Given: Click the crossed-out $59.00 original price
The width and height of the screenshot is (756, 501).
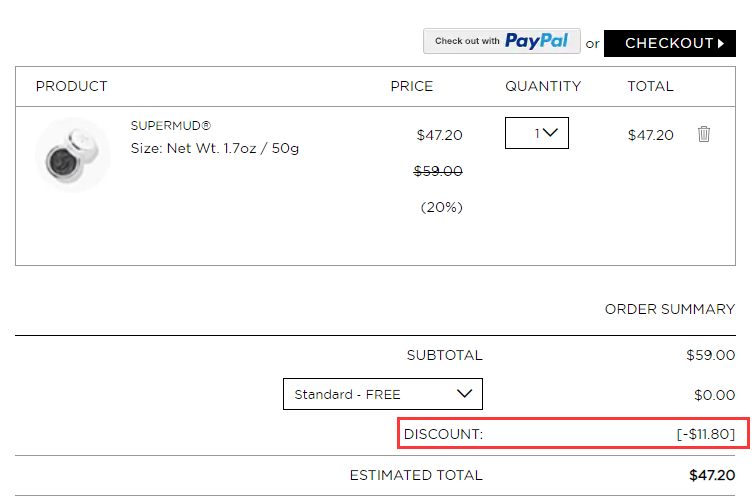Looking at the screenshot, I should point(438,171).
